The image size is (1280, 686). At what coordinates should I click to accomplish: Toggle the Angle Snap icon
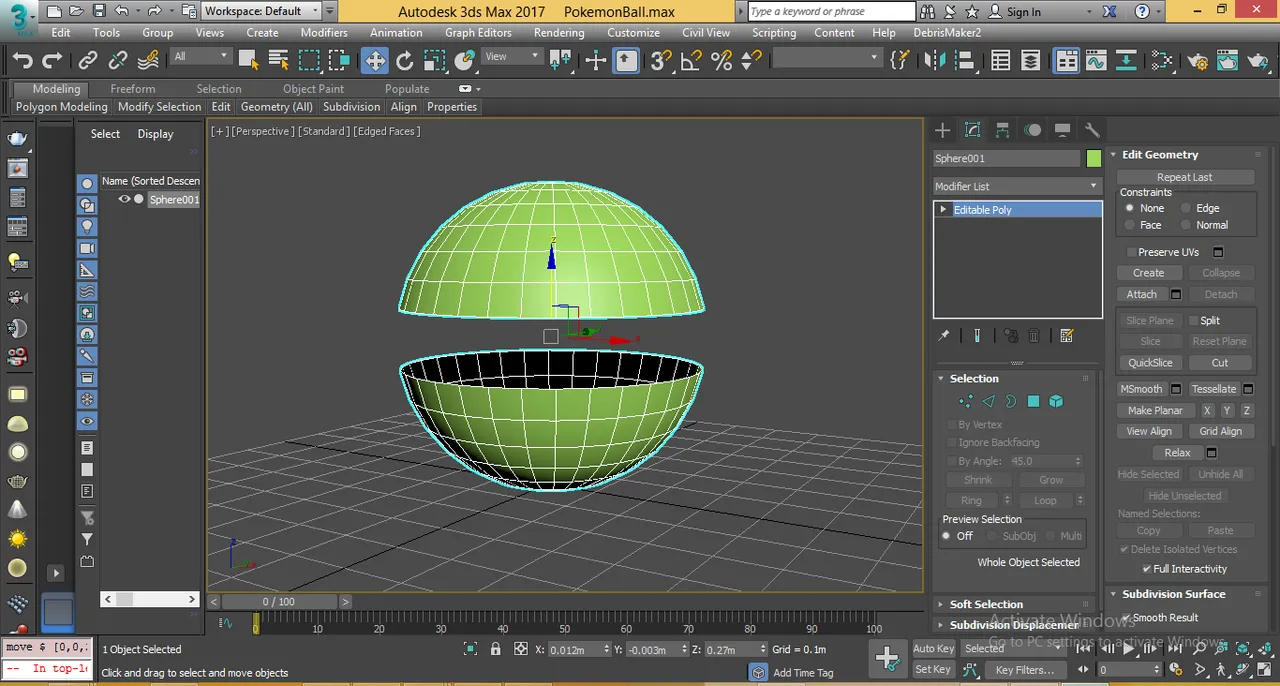691,61
